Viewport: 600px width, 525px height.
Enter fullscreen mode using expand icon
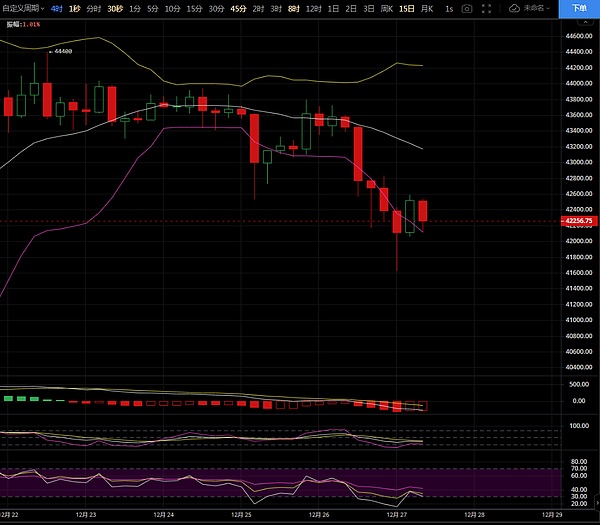coord(487,8)
